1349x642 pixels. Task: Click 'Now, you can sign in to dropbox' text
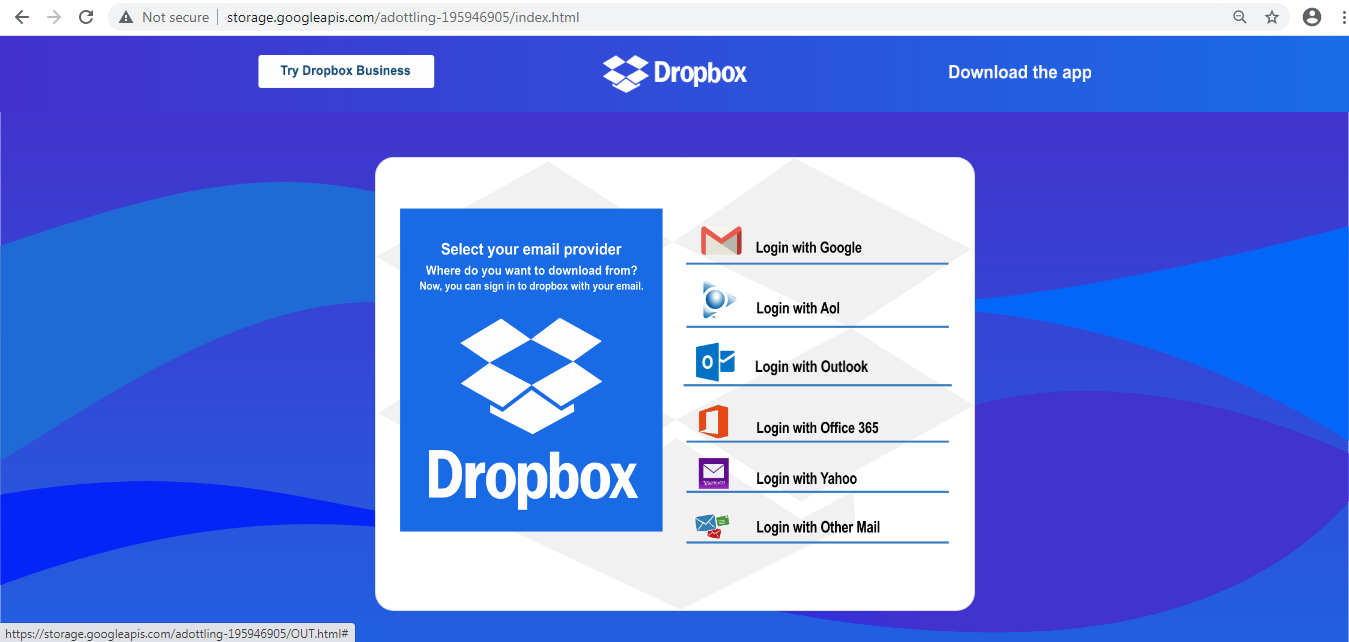(x=531, y=286)
